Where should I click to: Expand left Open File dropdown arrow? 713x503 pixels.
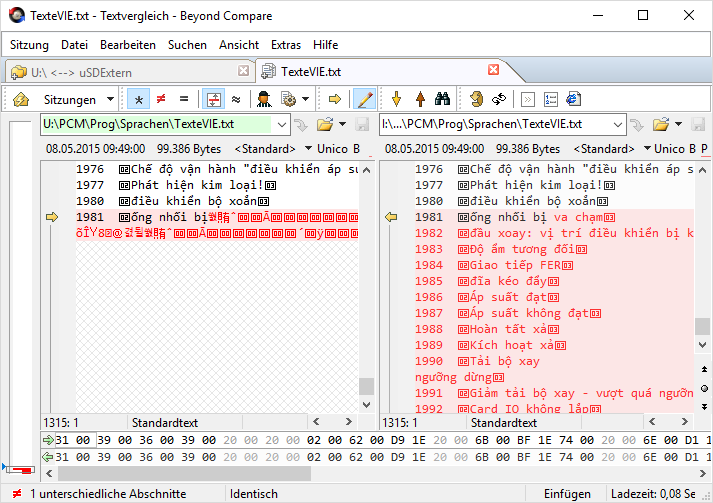pos(342,124)
